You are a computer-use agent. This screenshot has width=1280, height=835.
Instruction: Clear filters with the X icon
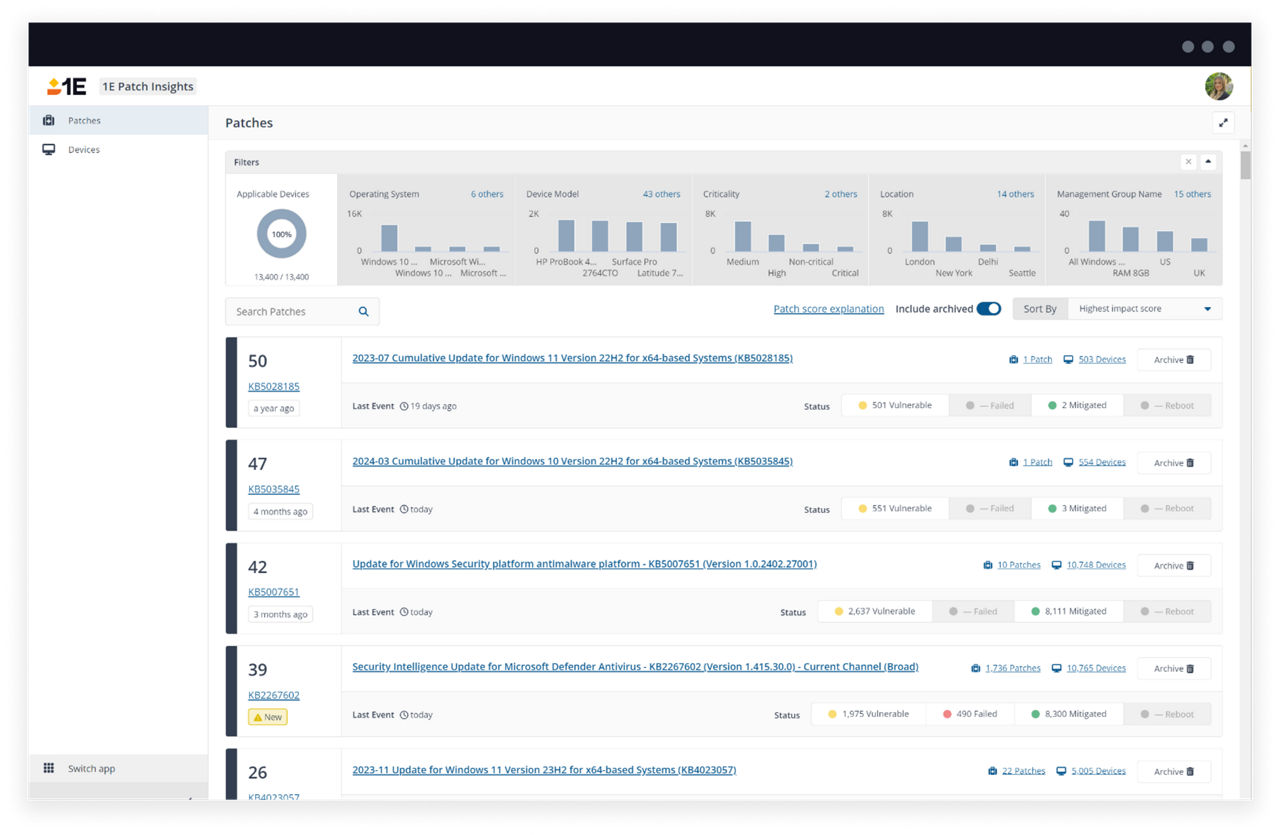1188,162
